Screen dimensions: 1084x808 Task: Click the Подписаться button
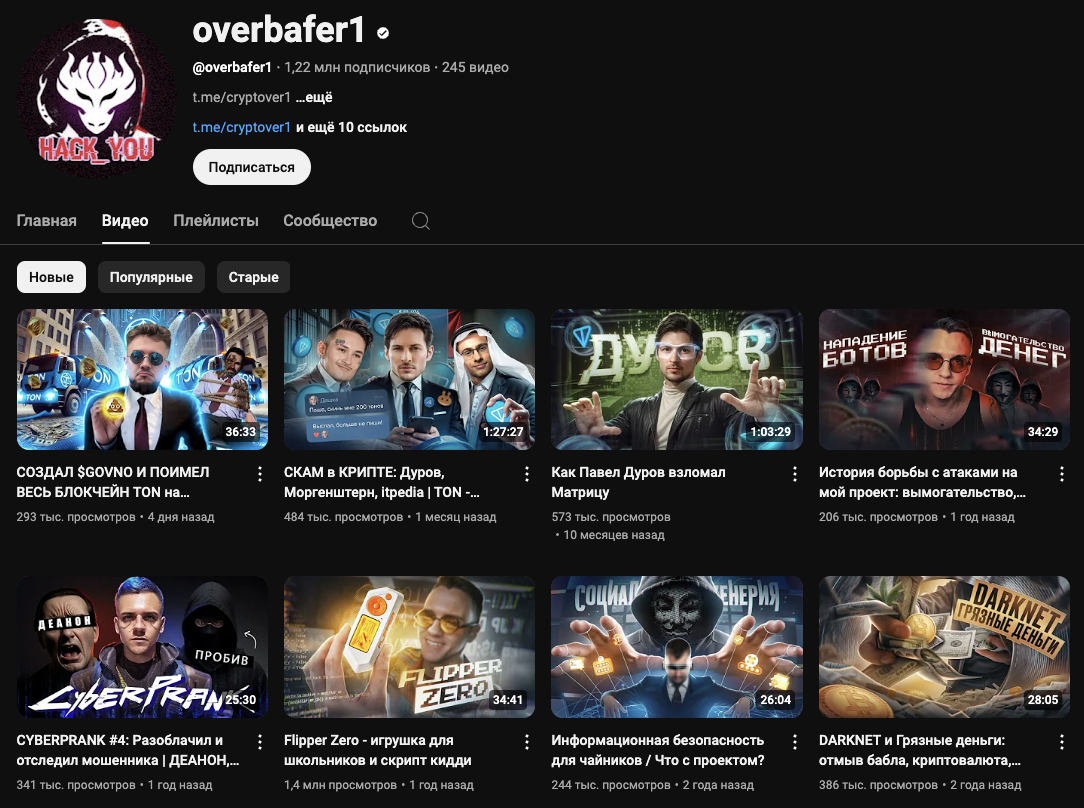point(252,167)
